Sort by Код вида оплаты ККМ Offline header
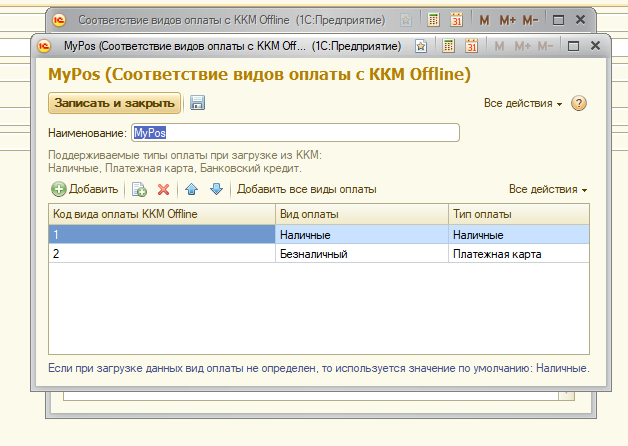The width and height of the screenshot is (628, 446). click(x=162, y=214)
